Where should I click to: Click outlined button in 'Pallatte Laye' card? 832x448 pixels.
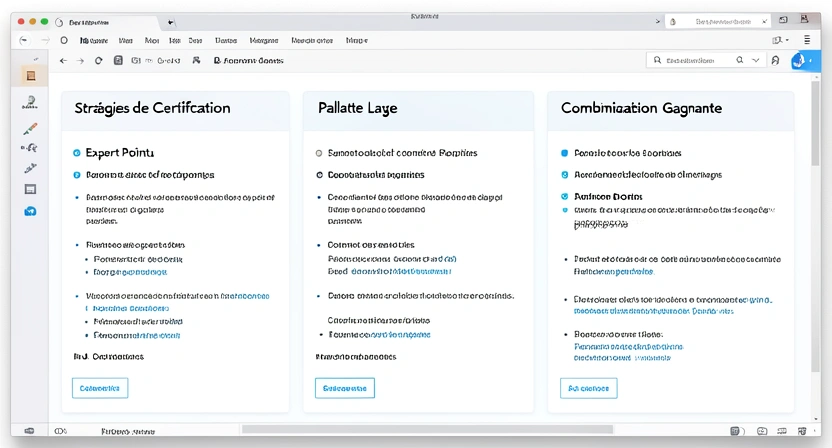[345, 388]
